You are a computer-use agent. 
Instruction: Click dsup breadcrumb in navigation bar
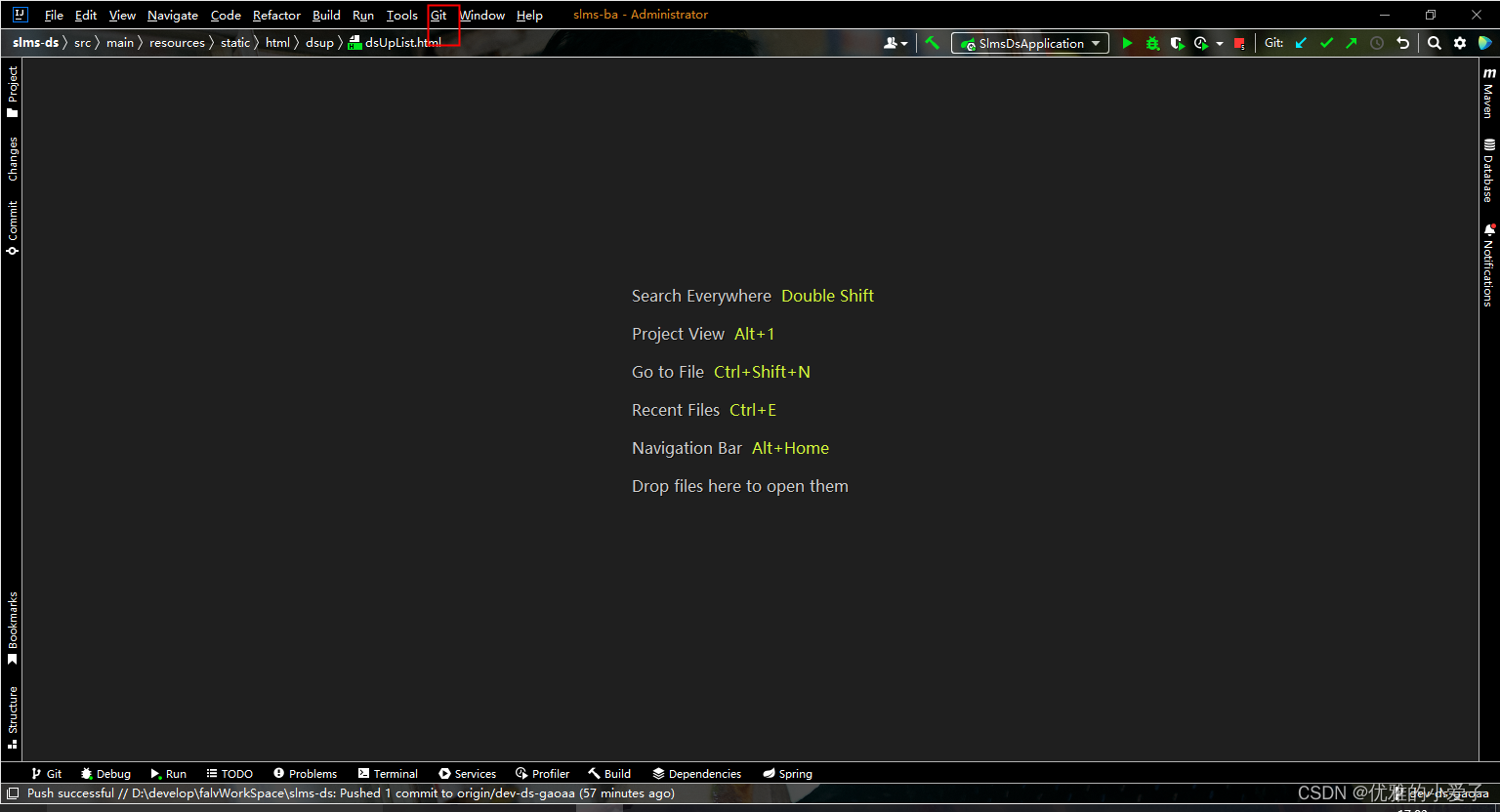(x=319, y=43)
